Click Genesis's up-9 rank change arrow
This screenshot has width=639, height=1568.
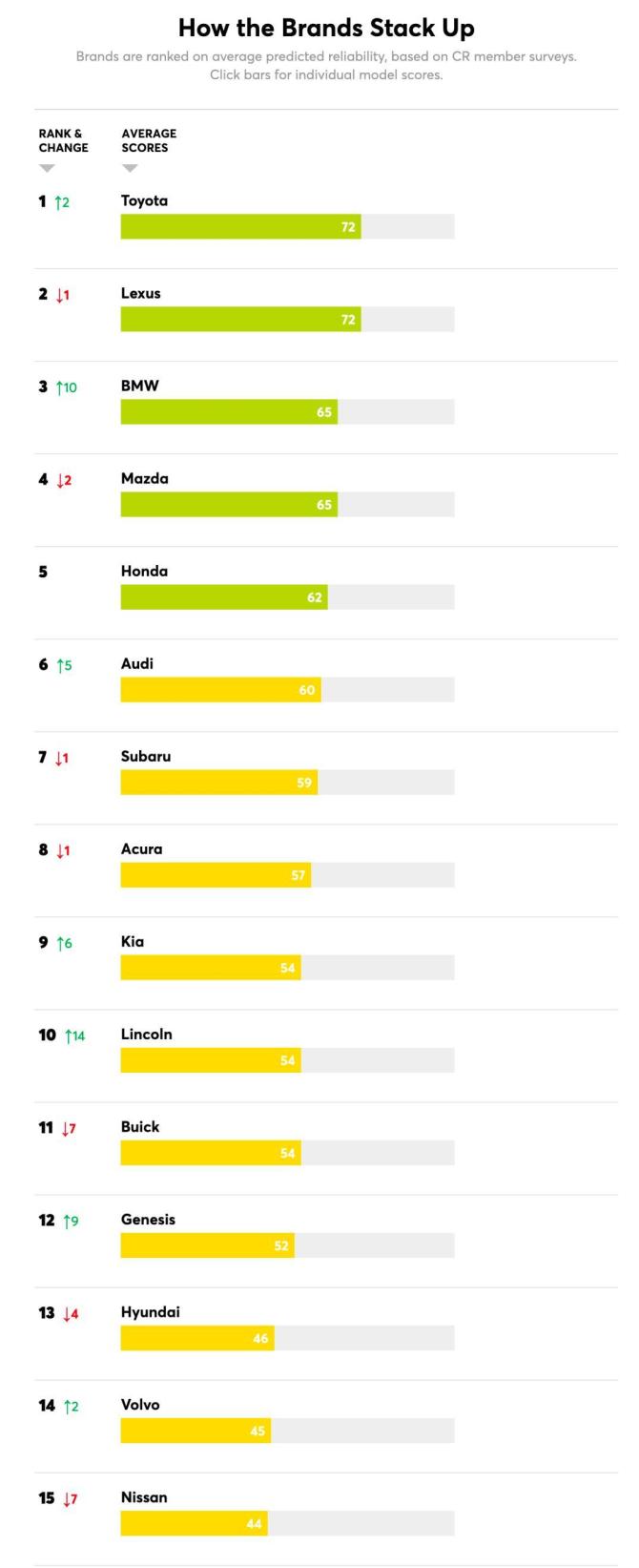point(71,1221)
